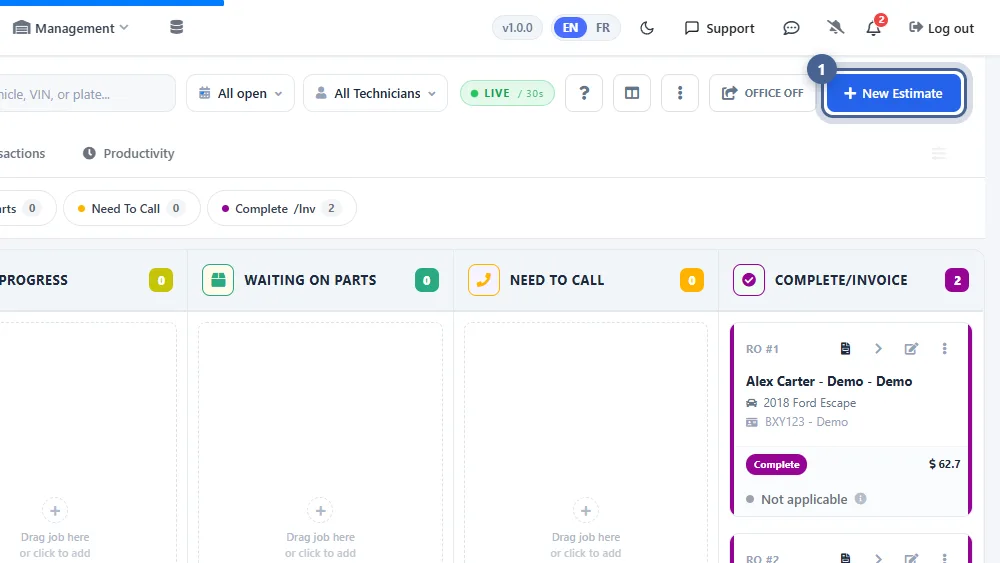Open the chat messages icon
The width and height of the screenshot is (1000, 563).
791,28
